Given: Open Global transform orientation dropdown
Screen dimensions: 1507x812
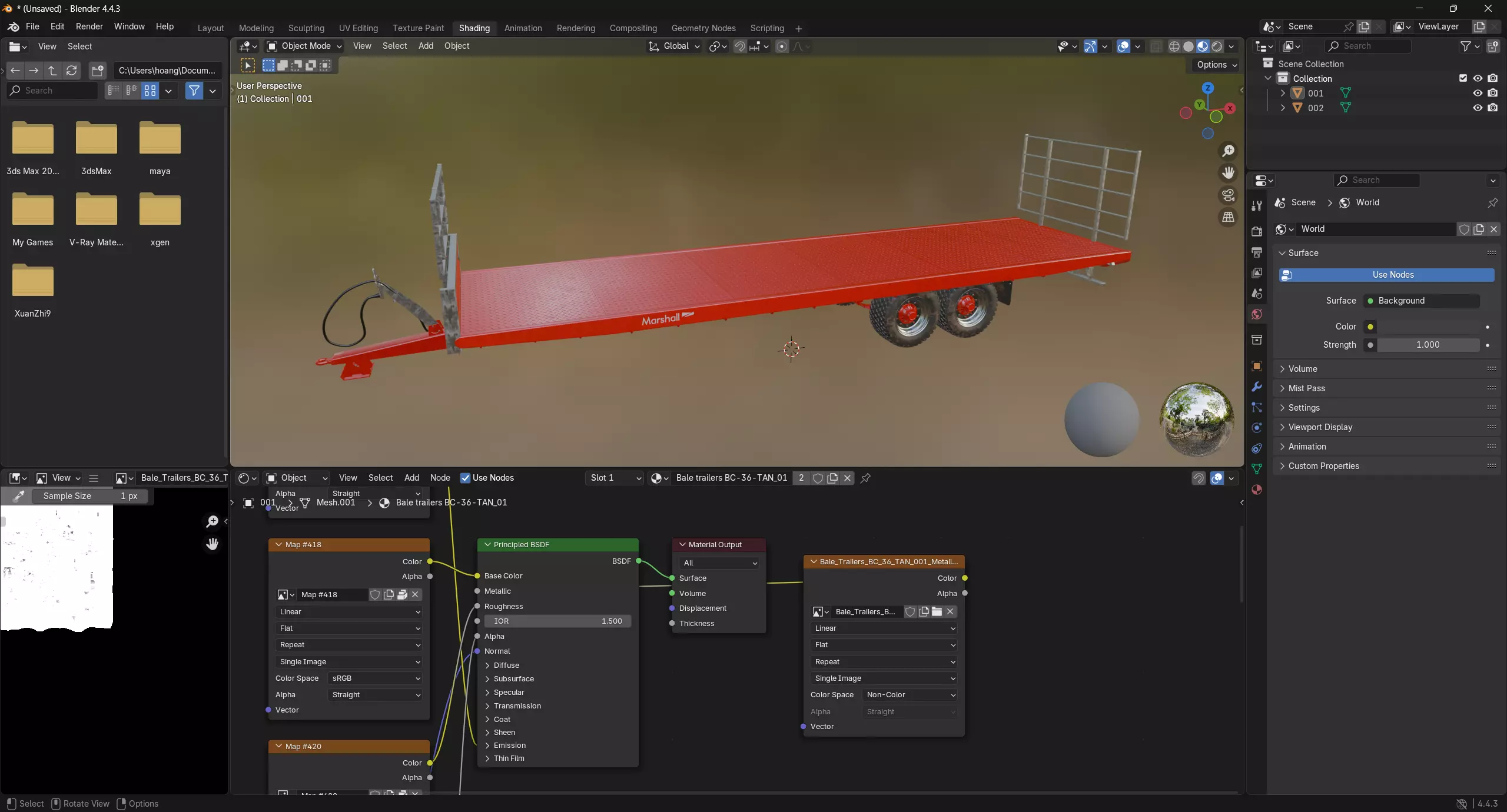Looking at the screenshot, I should coord(675,46).
